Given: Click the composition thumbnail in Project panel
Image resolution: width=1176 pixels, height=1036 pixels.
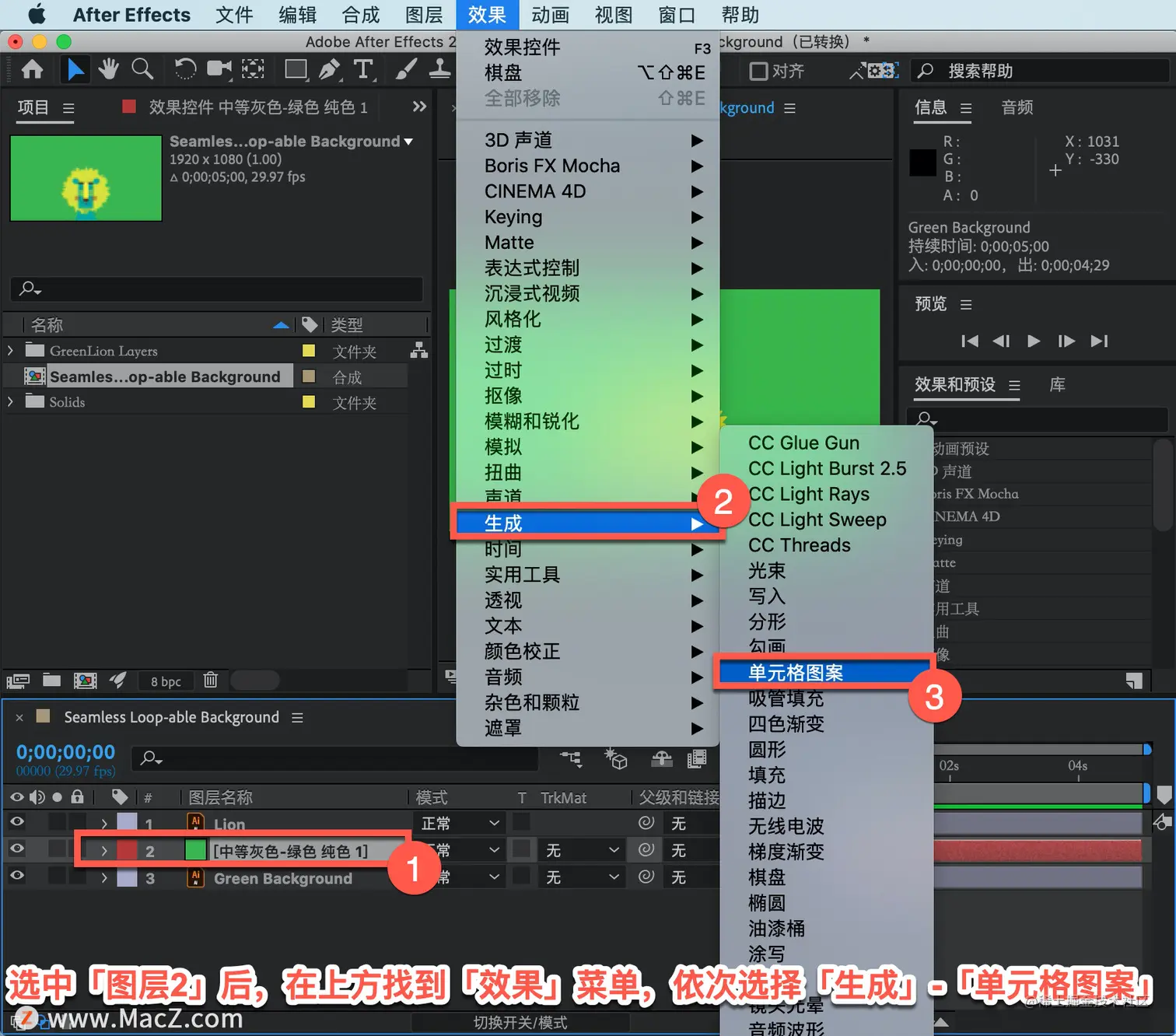Looking at the screenshot, I should click(86, 178).
